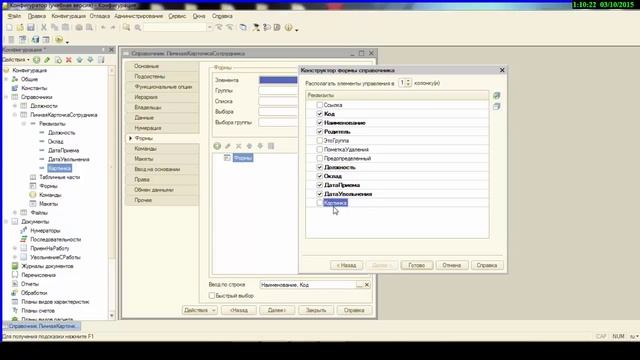Open the Действия dropdown at the window bottom
The height and width of the screenshot is (360, 640).
tap(200, 310)
